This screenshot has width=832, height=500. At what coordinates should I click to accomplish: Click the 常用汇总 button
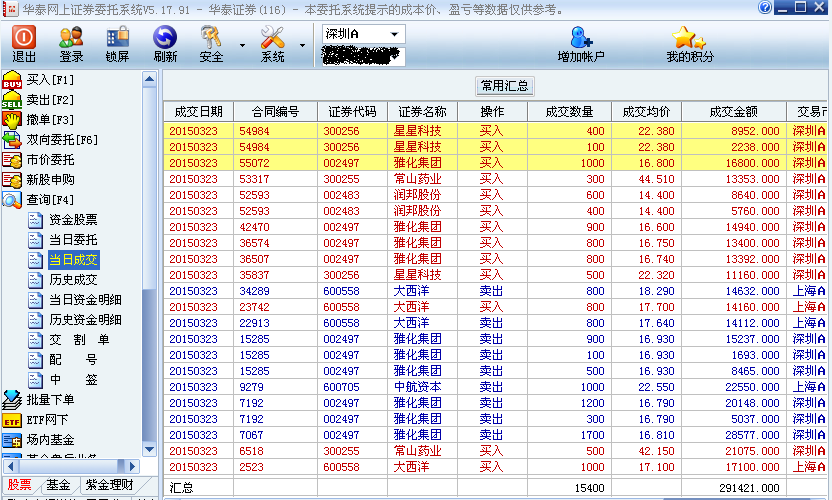click(505, 86)
